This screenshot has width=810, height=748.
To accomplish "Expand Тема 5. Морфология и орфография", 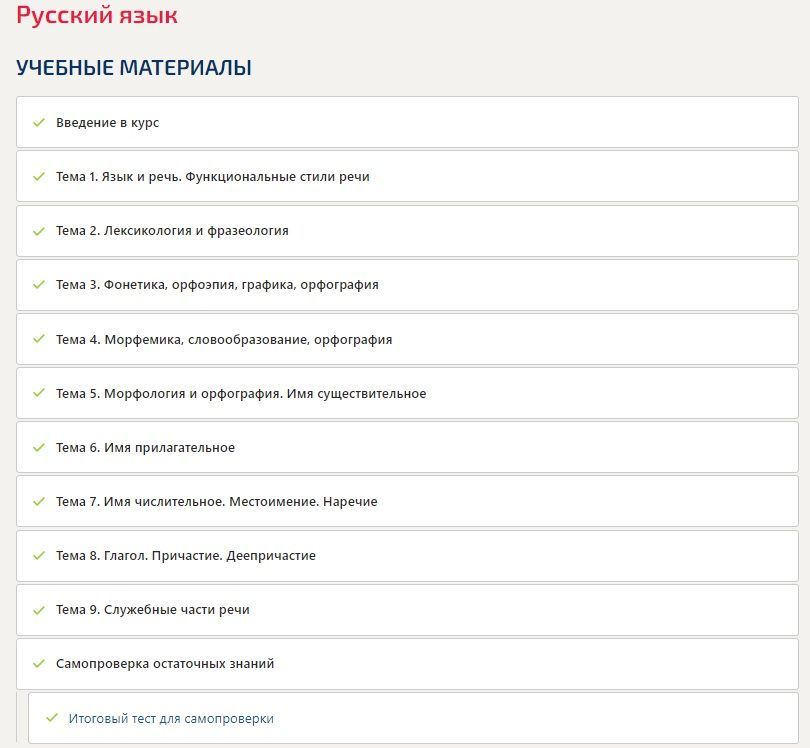I will pyautogui.click(x=408, y=394).
